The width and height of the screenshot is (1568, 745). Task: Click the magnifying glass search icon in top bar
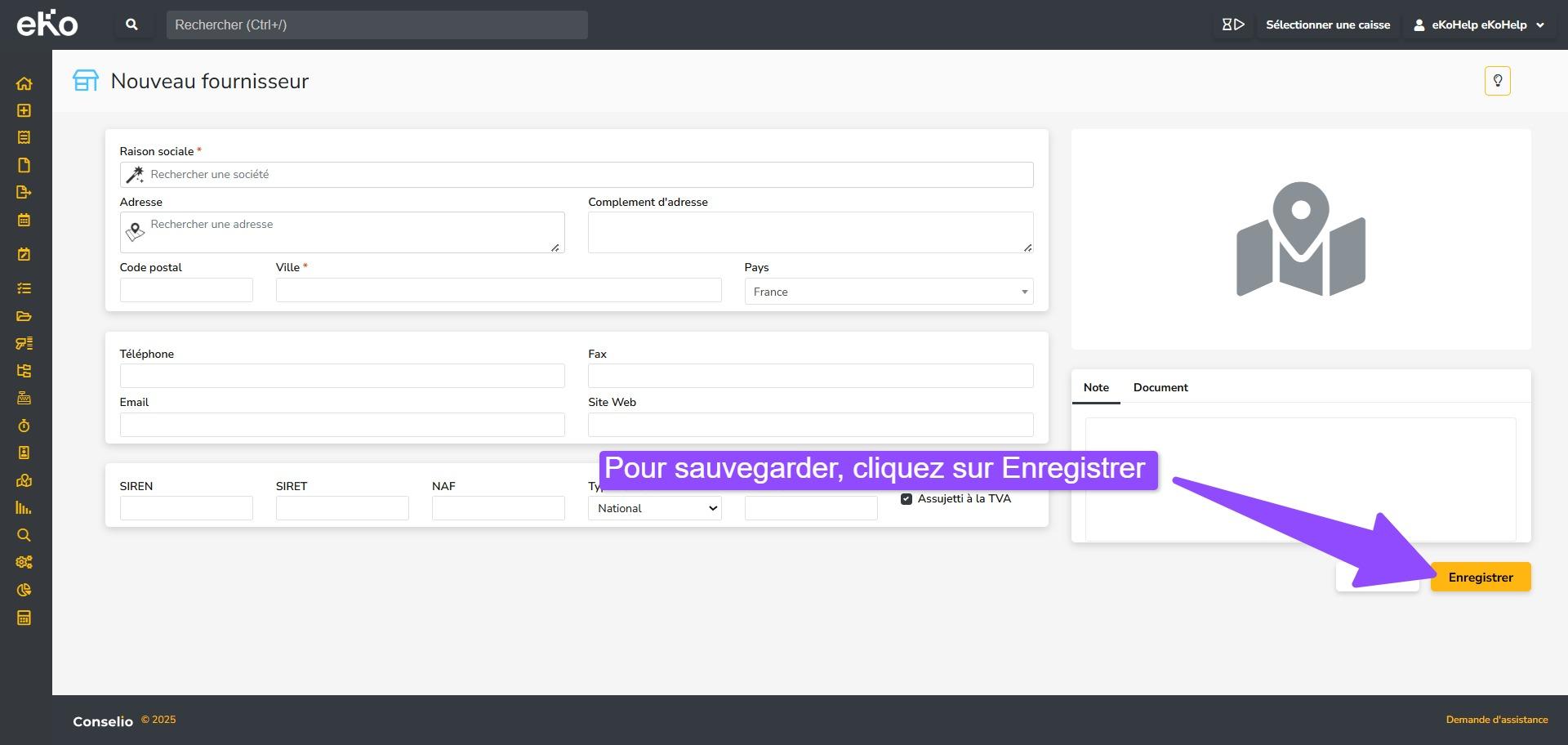click(x=131, y=25)
